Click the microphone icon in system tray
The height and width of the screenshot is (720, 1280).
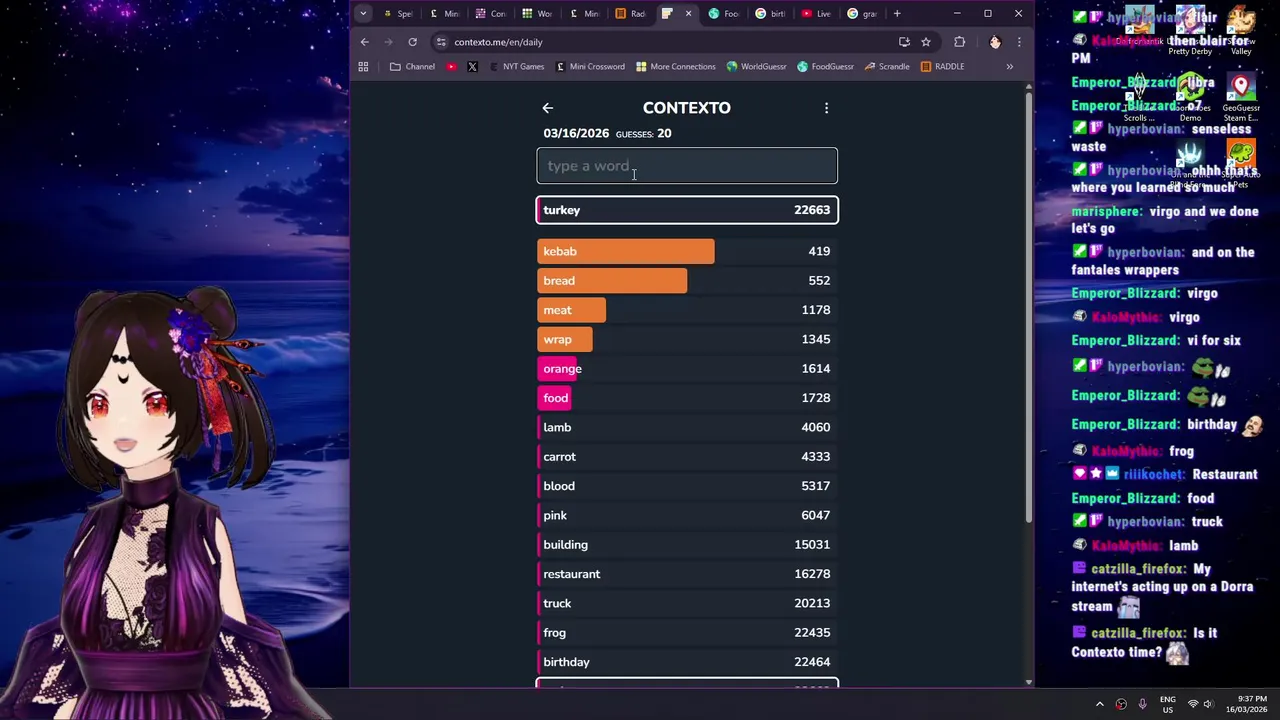point(1142,704)
